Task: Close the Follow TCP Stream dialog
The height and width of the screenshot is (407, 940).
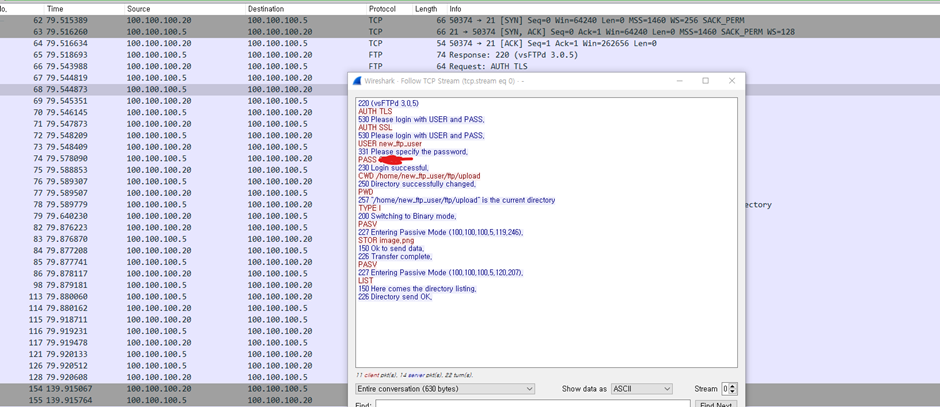Action: [x=731, y=81]
